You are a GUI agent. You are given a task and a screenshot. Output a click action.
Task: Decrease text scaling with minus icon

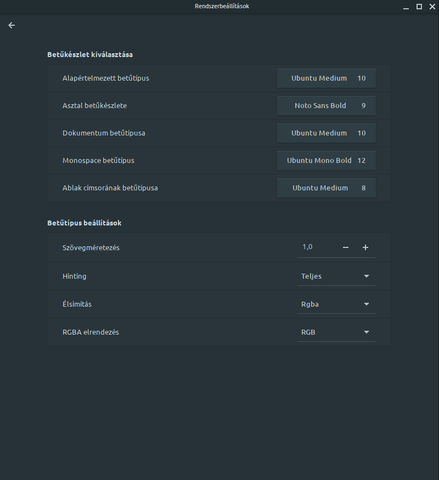pyautogui.click(x=346, y=247)
